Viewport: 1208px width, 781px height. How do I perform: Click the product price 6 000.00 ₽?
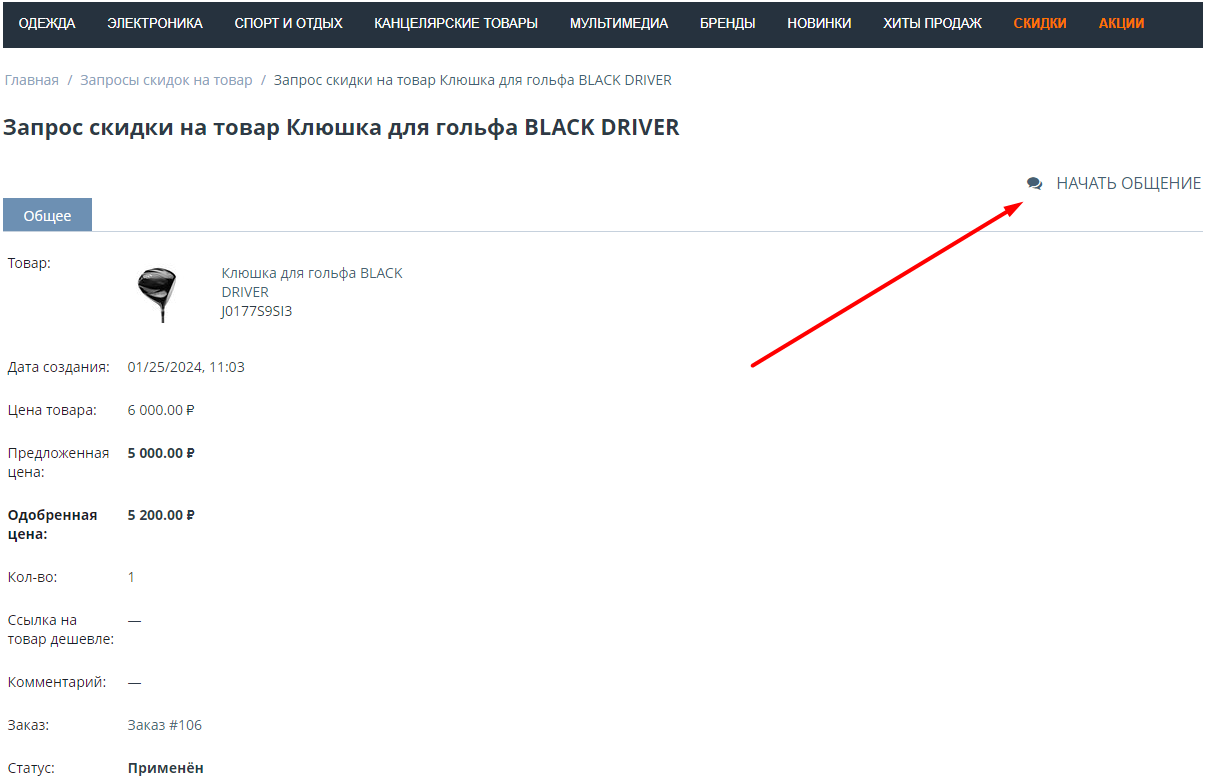pyautogui.click(x=161, y=410)
